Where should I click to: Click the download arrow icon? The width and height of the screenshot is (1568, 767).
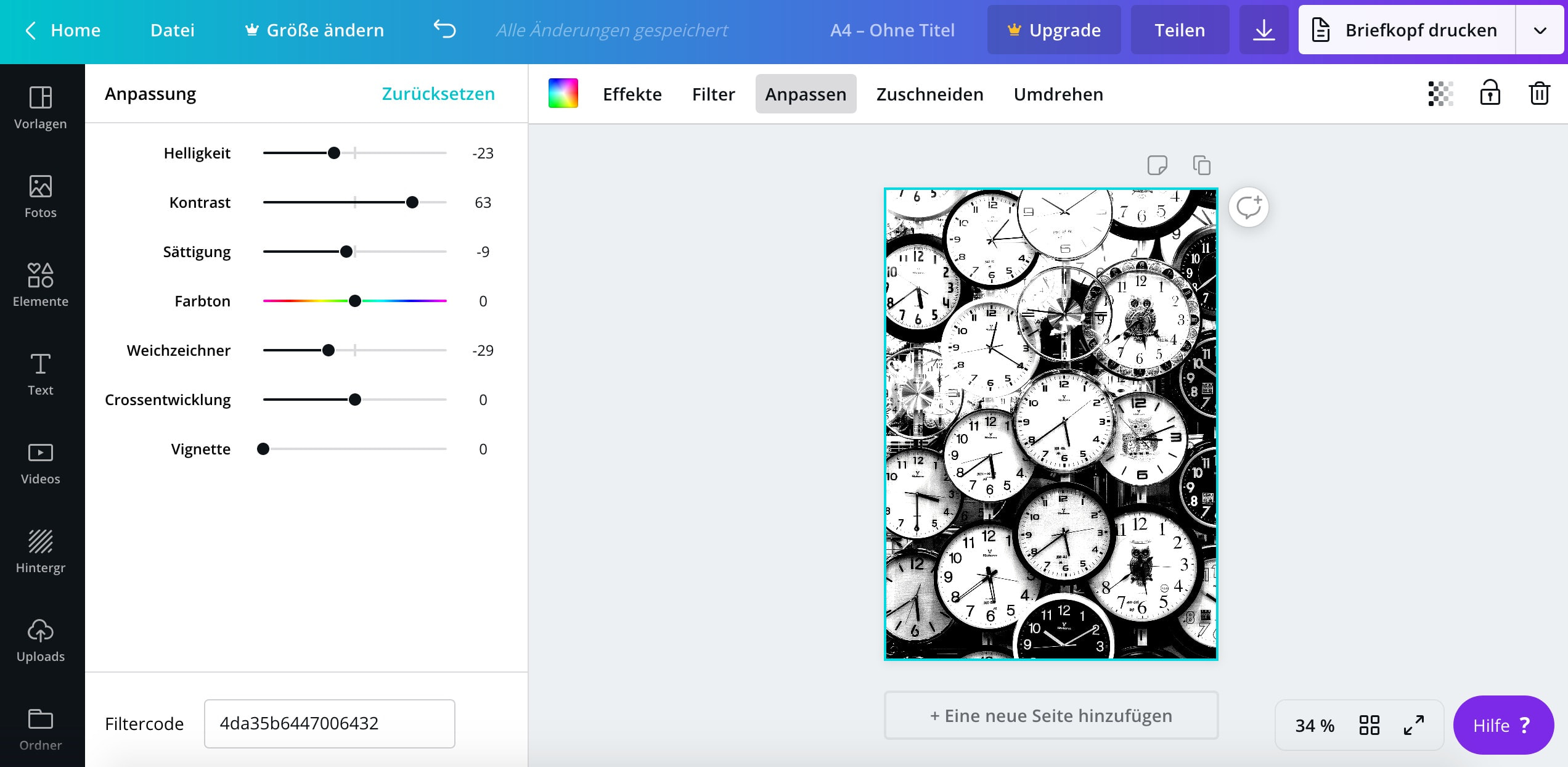(1264, 30)
